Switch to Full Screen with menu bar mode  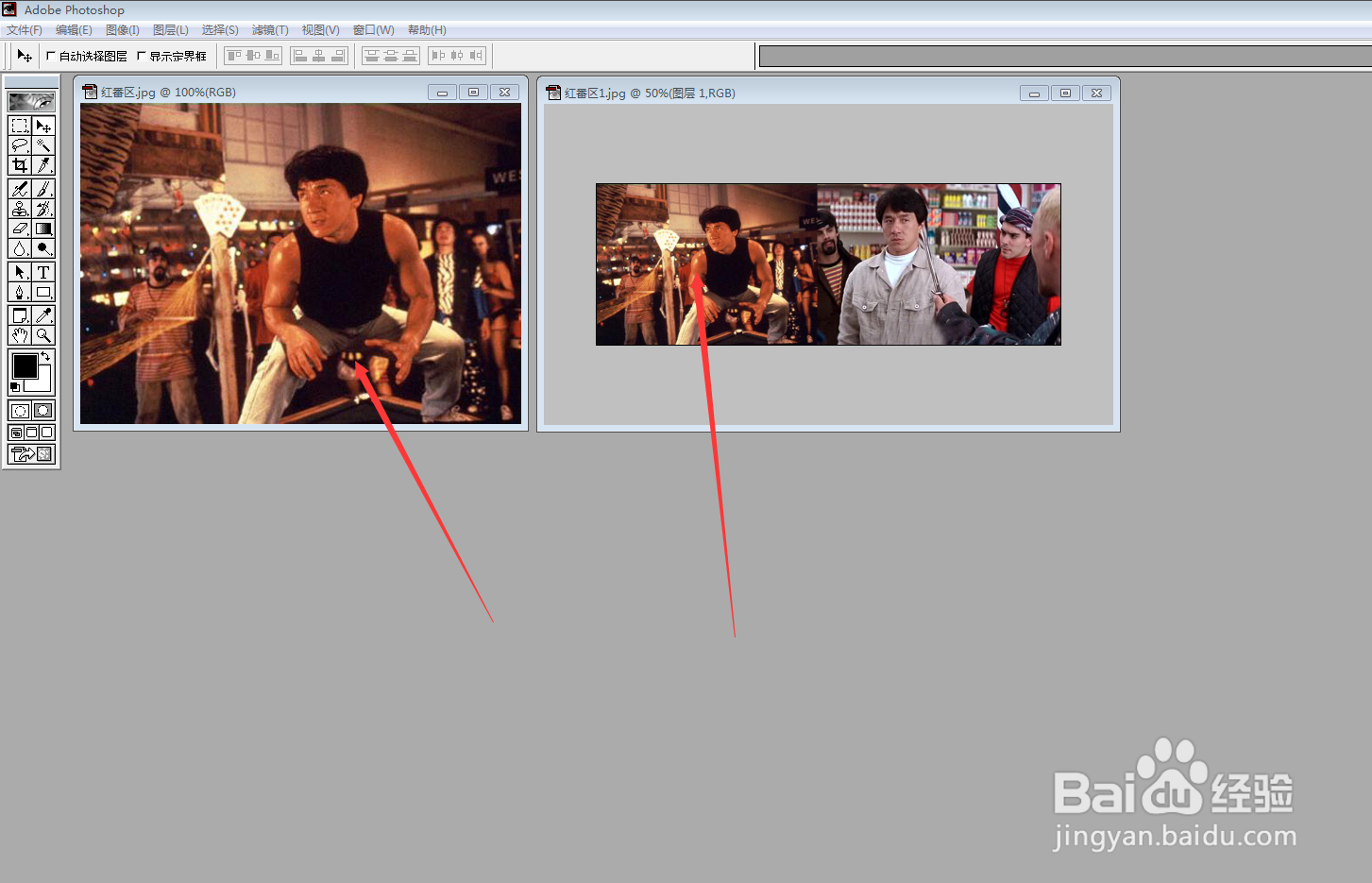point(31,433)
